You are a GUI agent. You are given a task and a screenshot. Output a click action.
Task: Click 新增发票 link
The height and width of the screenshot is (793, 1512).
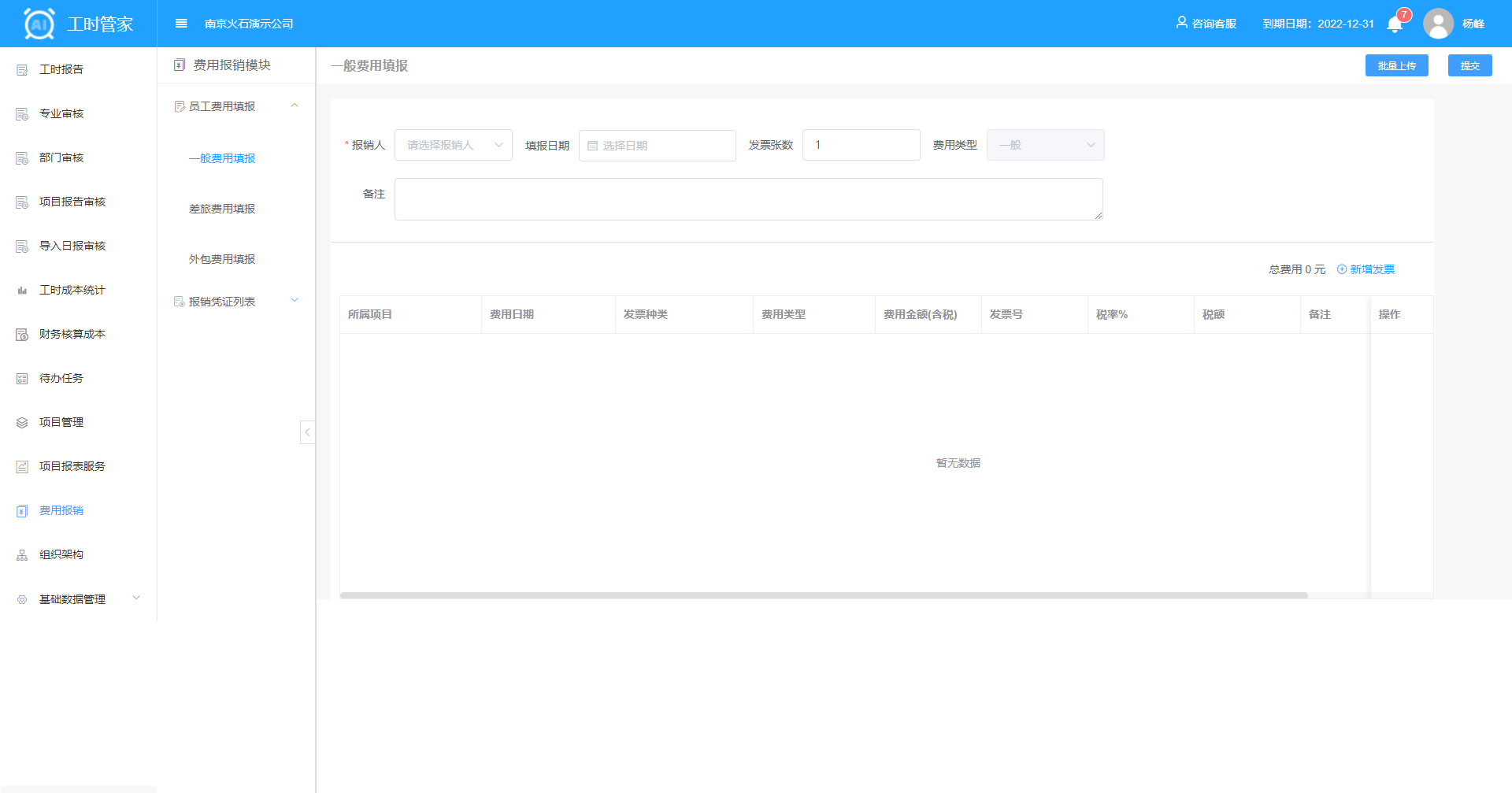1366,269
